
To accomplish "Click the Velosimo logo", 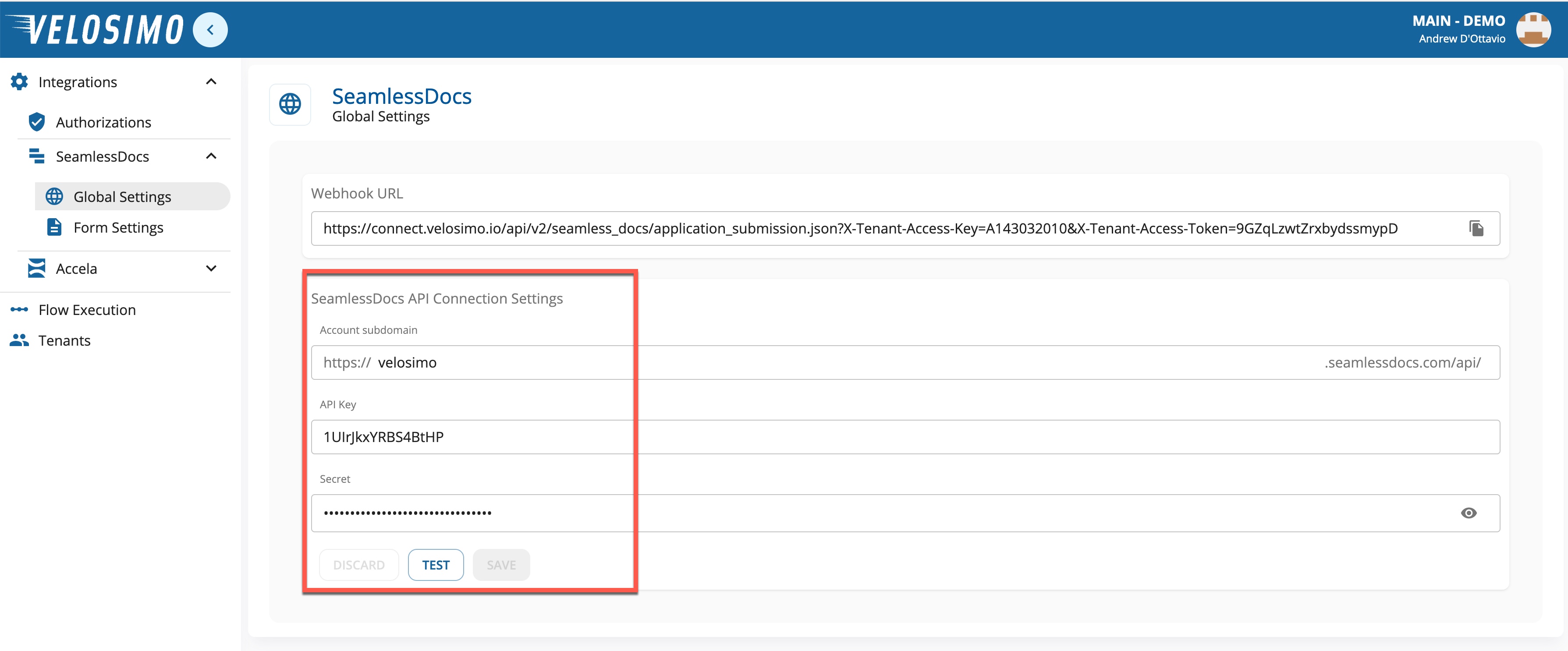I will (95, 30).
